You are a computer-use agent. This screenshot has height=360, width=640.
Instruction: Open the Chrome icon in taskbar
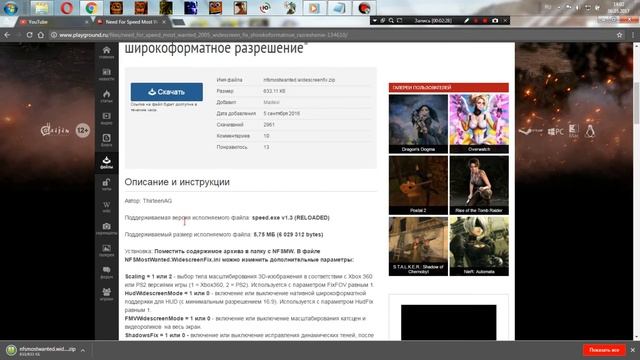pyautogui.click(x=91, y=8)
